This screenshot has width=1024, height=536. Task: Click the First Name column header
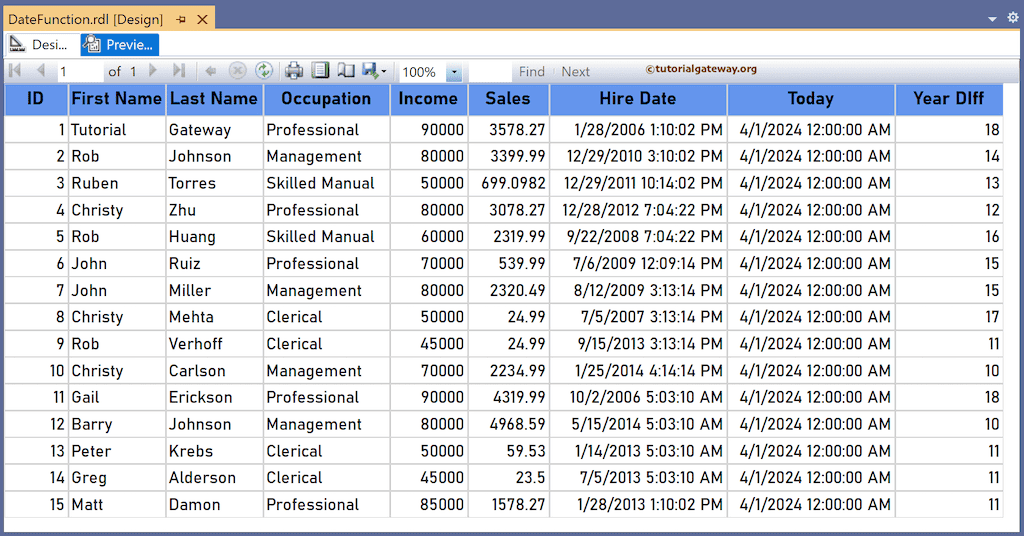coord(117,99)
